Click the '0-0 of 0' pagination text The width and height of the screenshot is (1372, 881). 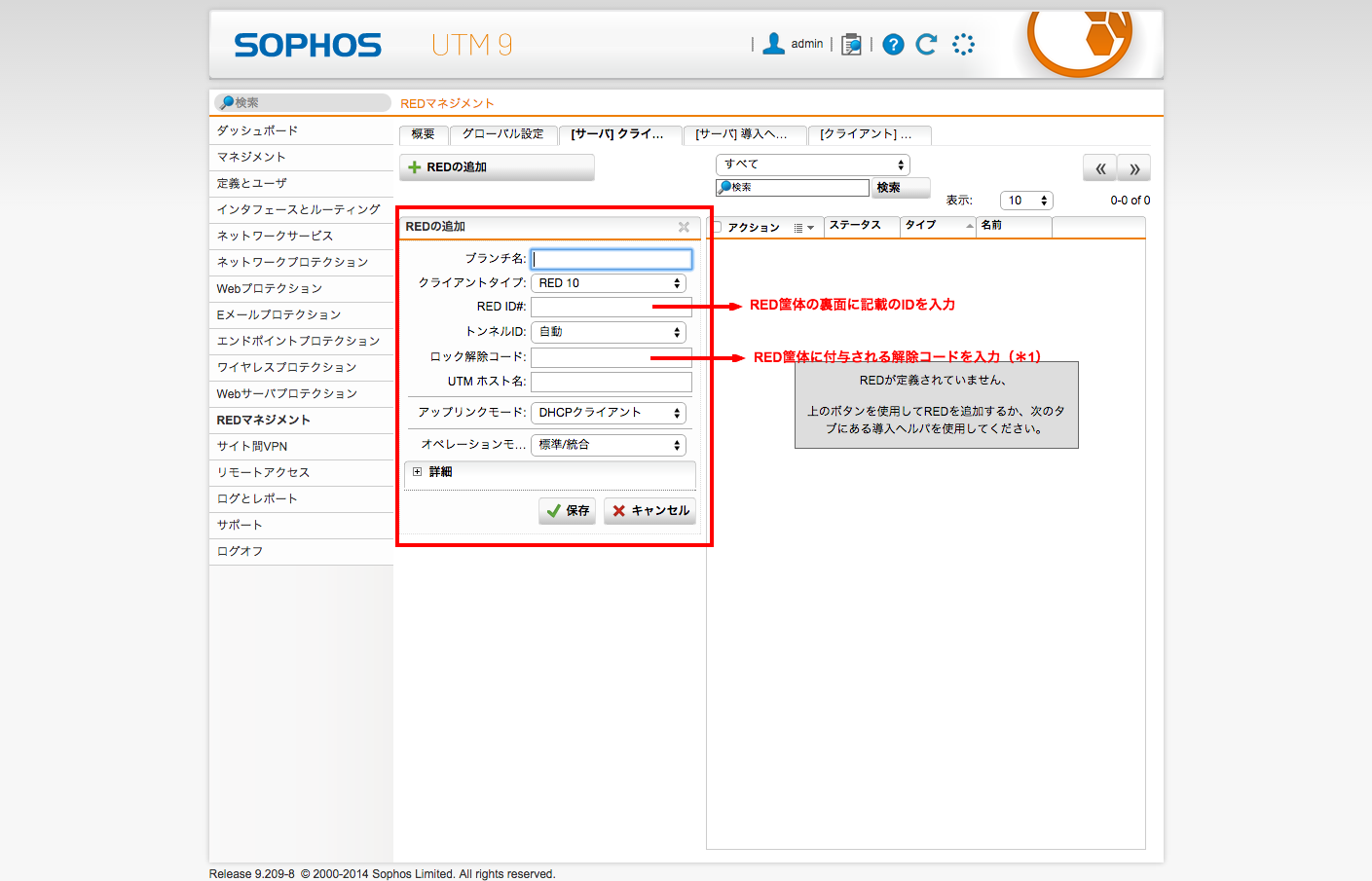(x=1130, y=201)
